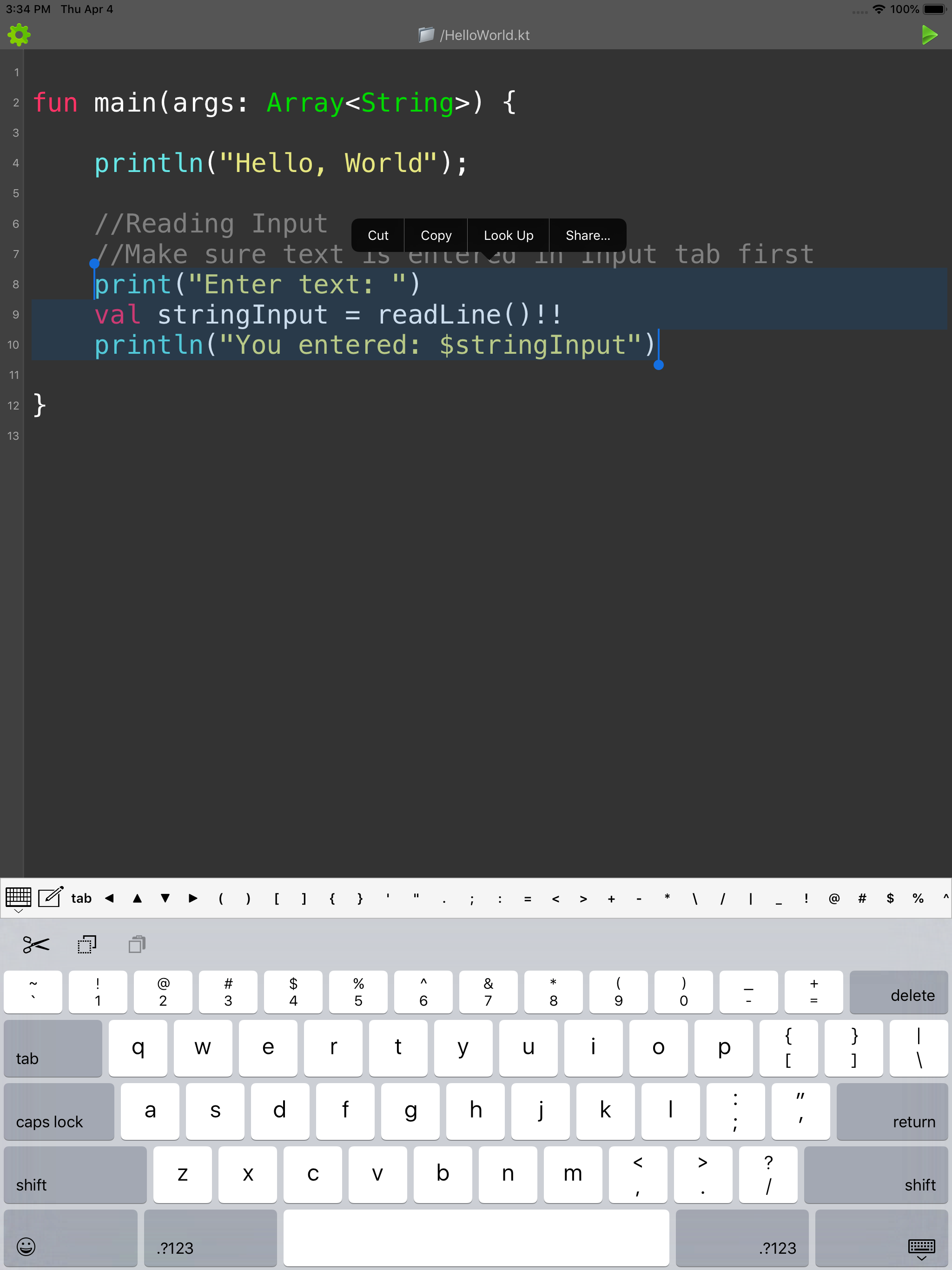Move cursor right with right arrow key
Screen dimensions: 952x1270
point(193,899)
